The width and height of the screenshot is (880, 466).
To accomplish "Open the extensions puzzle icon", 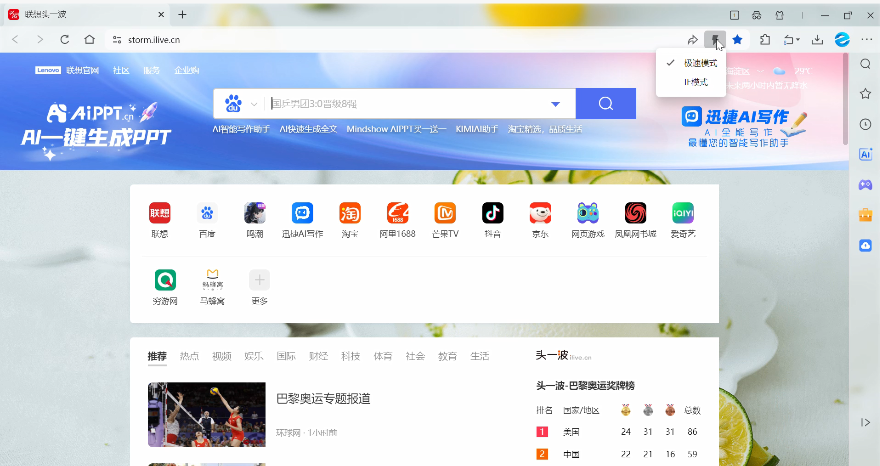I will 765,39.
